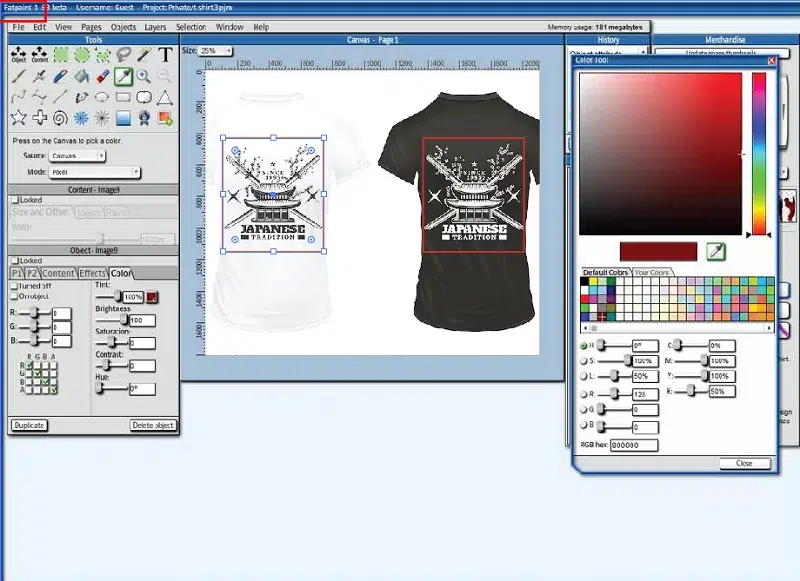Pick the Triangle shape tool
The width and height of the screenshot is (800, 581).
pyautogui.click(x=165, y=97)
